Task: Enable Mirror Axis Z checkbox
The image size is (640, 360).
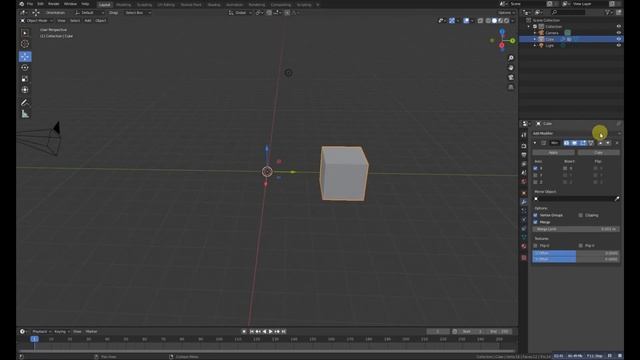Action: click(x=535, y=182)
